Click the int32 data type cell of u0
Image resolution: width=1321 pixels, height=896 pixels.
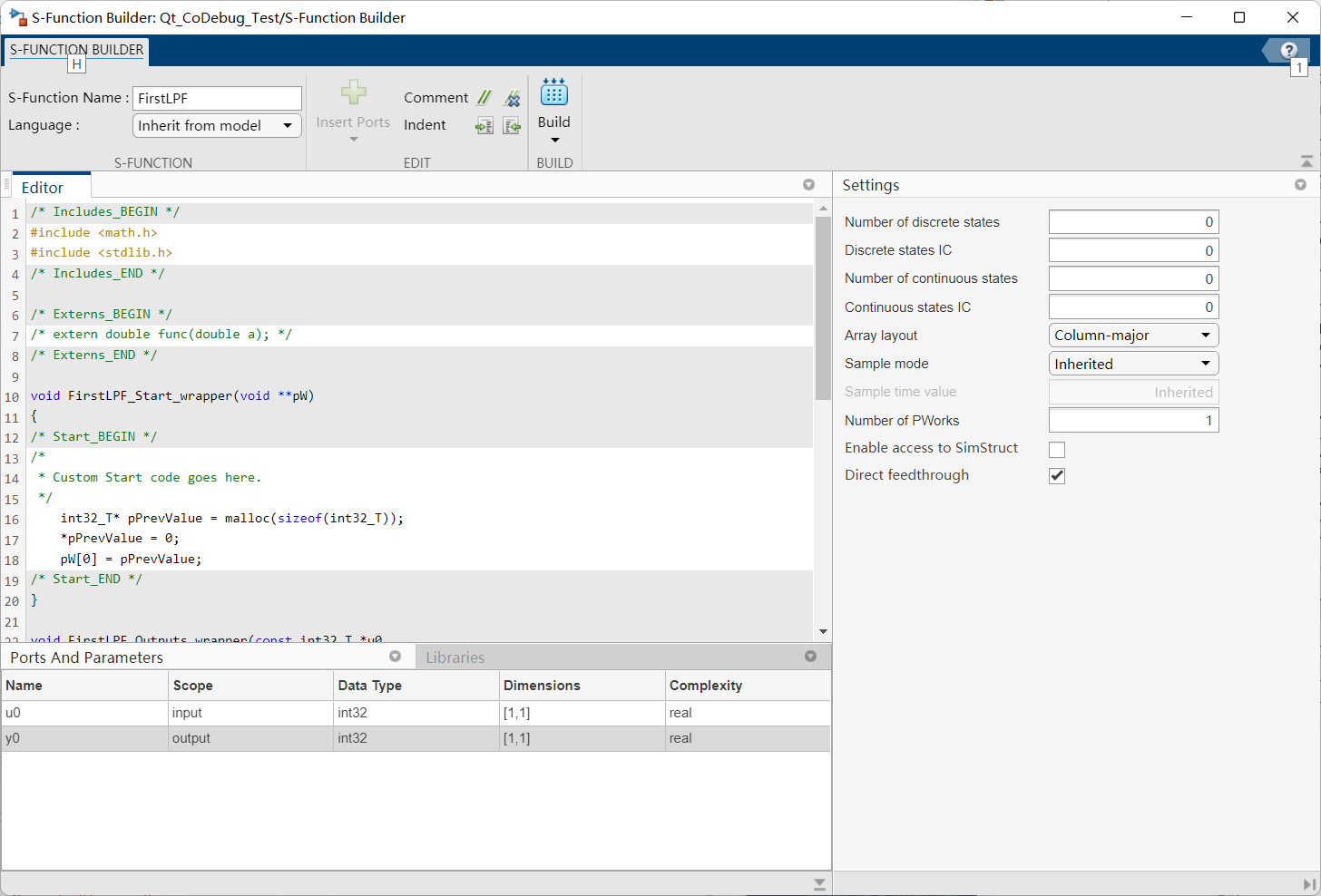(417, 713)
